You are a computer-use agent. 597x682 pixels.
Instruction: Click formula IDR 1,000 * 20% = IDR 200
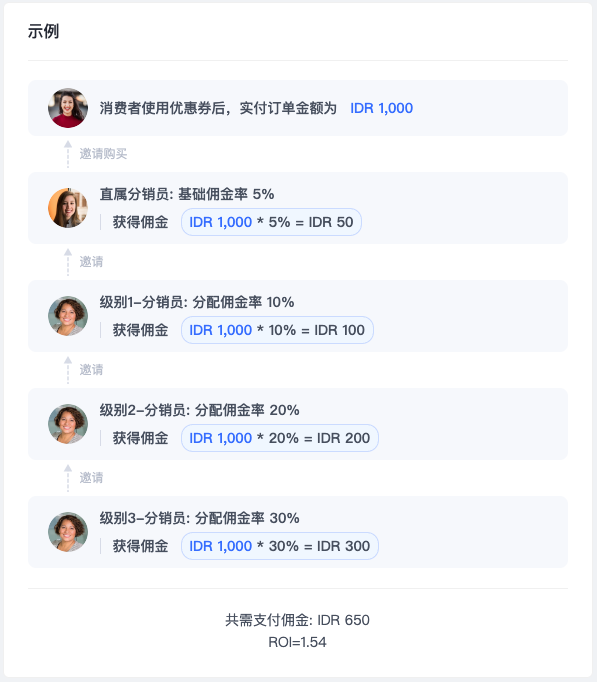point(280,438)
